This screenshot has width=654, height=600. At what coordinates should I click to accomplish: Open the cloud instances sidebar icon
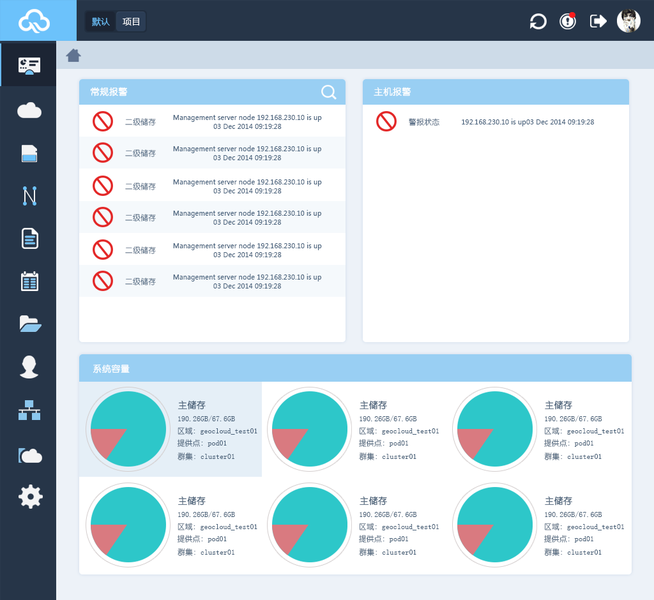(x=29, y=110)
